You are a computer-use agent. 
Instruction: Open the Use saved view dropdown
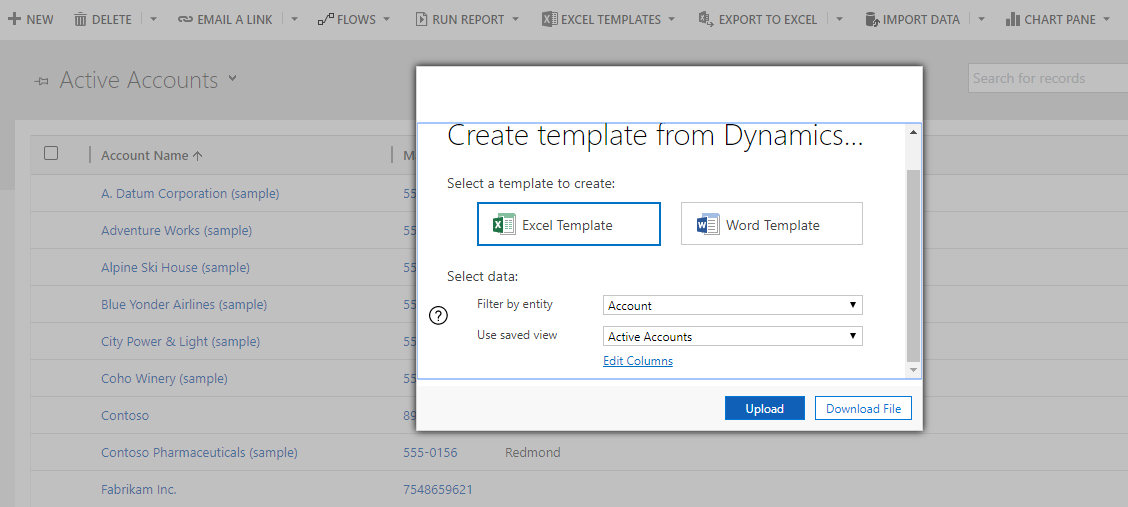pos(732,336)
